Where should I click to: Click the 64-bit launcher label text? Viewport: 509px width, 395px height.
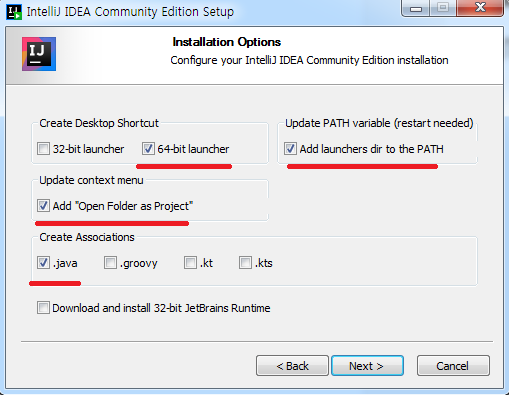click(x=193, y=149)
